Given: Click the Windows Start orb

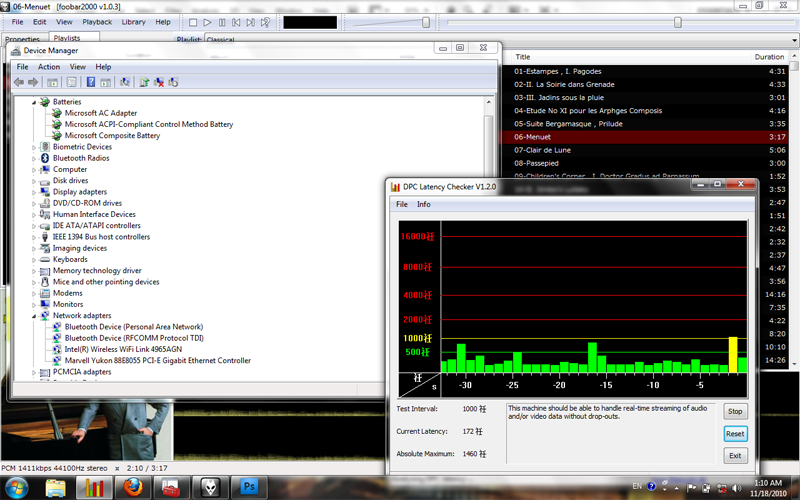Looking at the screenshot, I should coord(17,488).
